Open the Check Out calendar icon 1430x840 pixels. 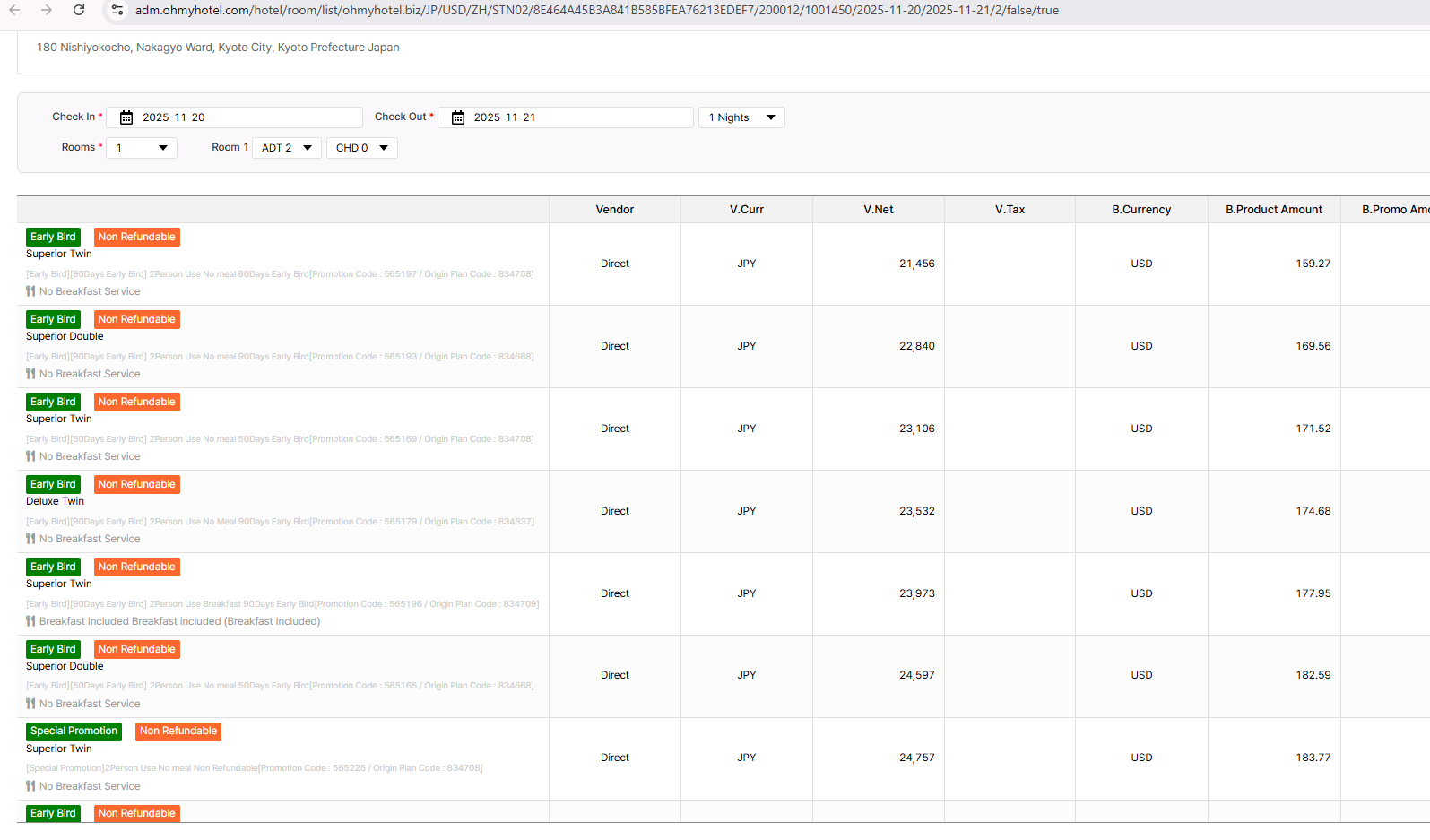click(x=458, y=117)
